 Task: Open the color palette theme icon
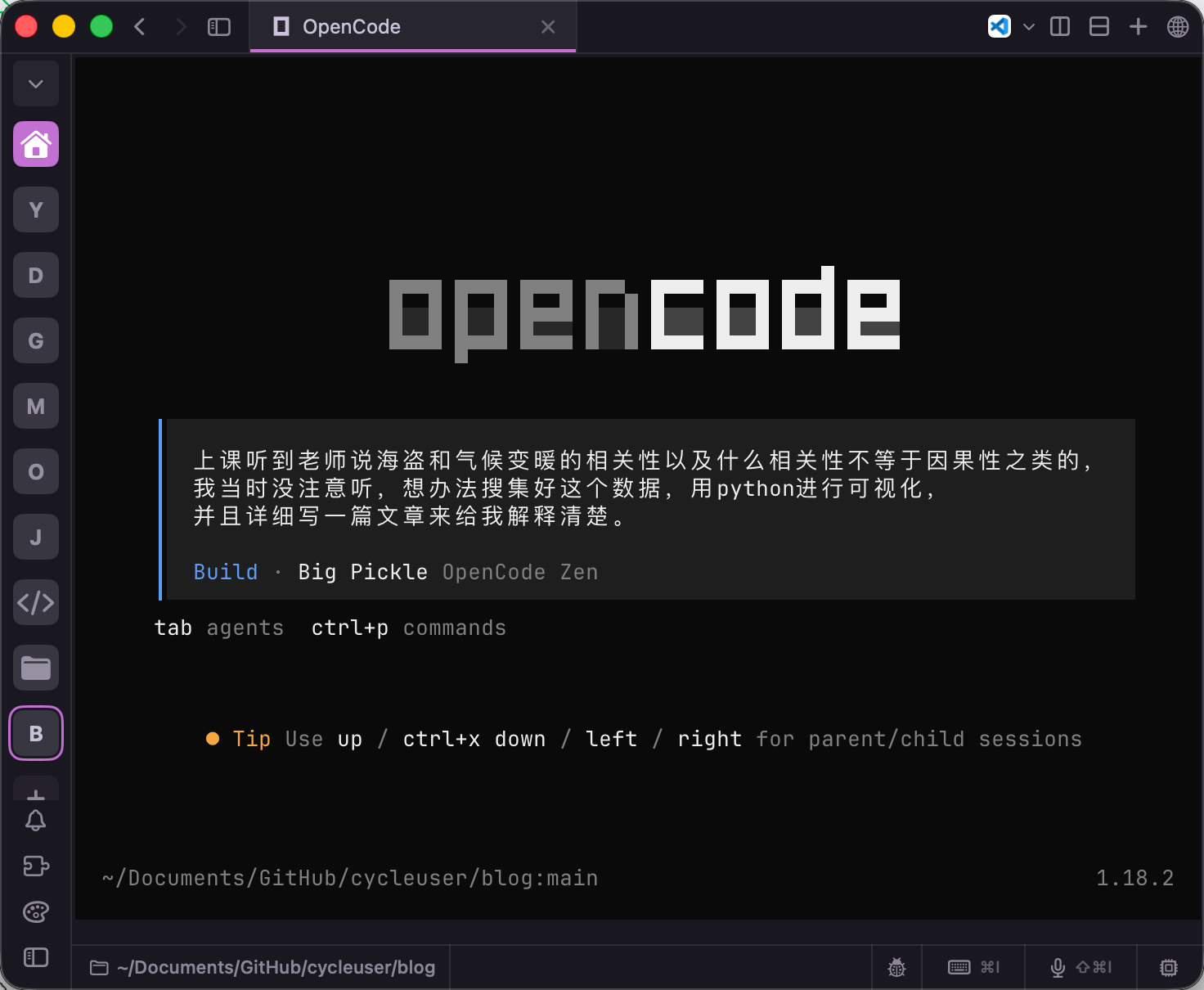36,911
